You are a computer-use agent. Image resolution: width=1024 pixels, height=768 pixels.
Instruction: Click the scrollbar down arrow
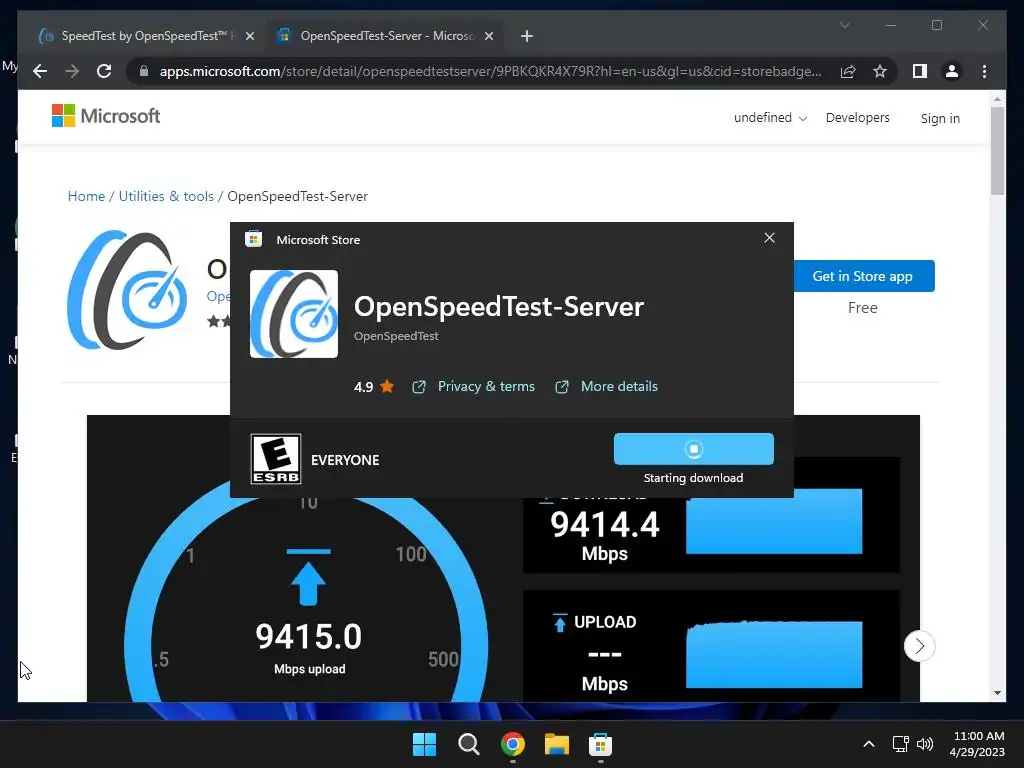997,693
